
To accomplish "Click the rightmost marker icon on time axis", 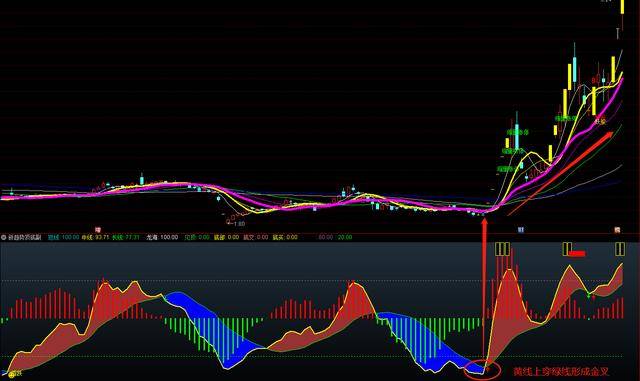I will point(617,230).
